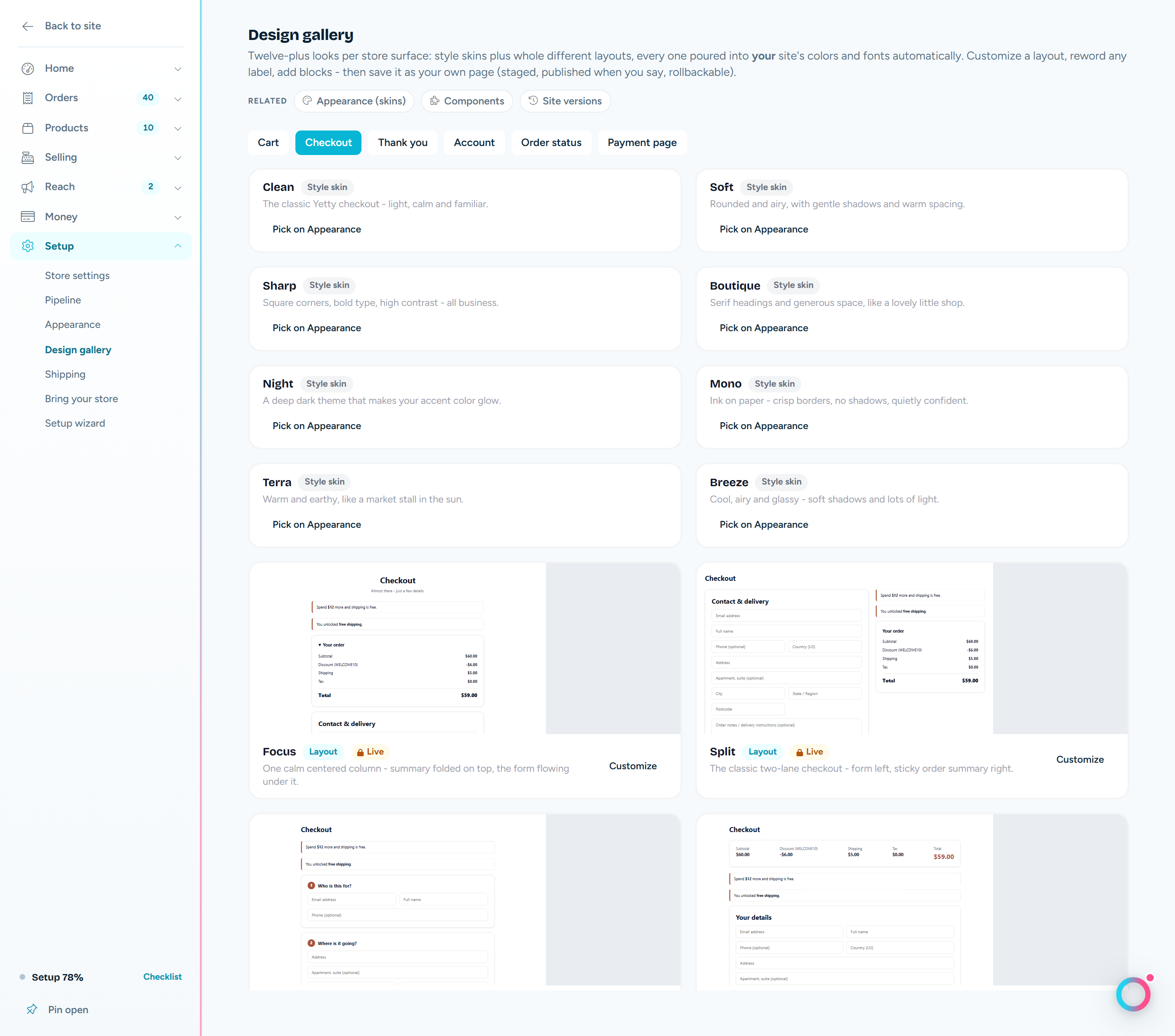
Task: Click Pick on Appearance for Breeze skin
Action: (764, 525)
